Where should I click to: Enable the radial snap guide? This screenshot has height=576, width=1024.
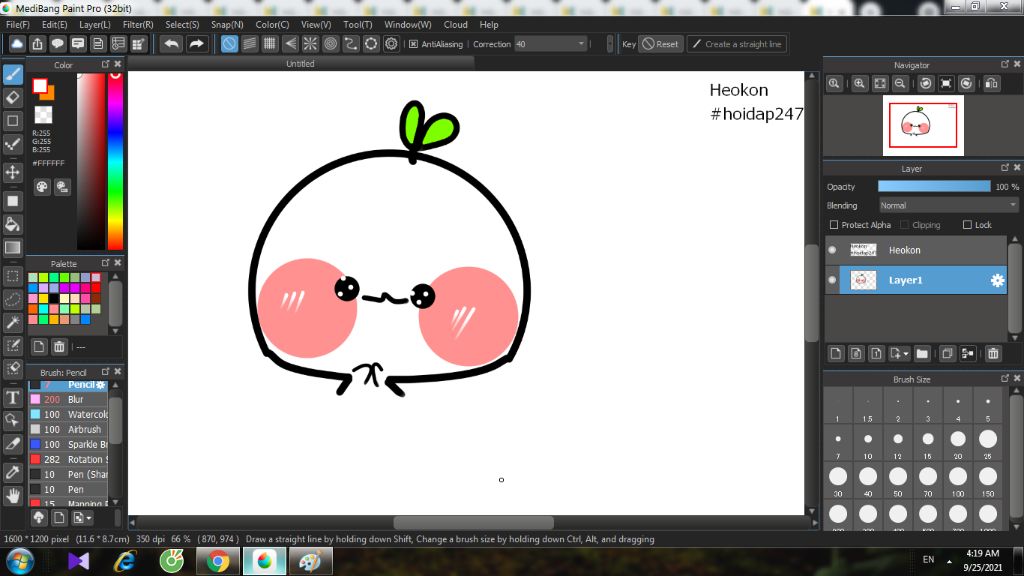(x=310, y=44)
